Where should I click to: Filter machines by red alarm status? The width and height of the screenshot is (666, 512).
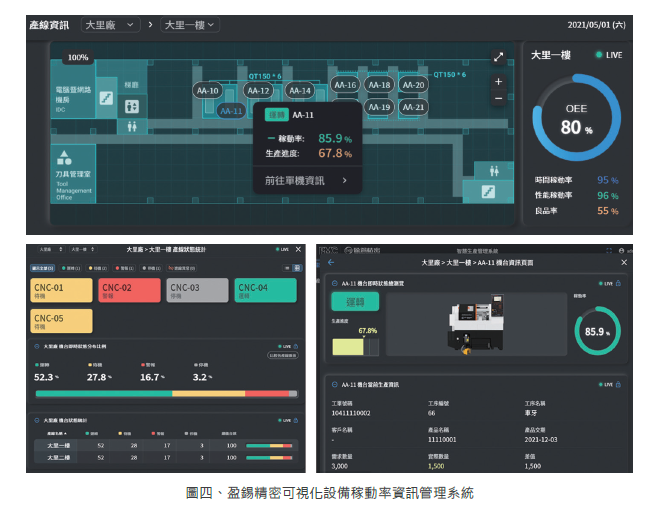[x=124, y=268]
